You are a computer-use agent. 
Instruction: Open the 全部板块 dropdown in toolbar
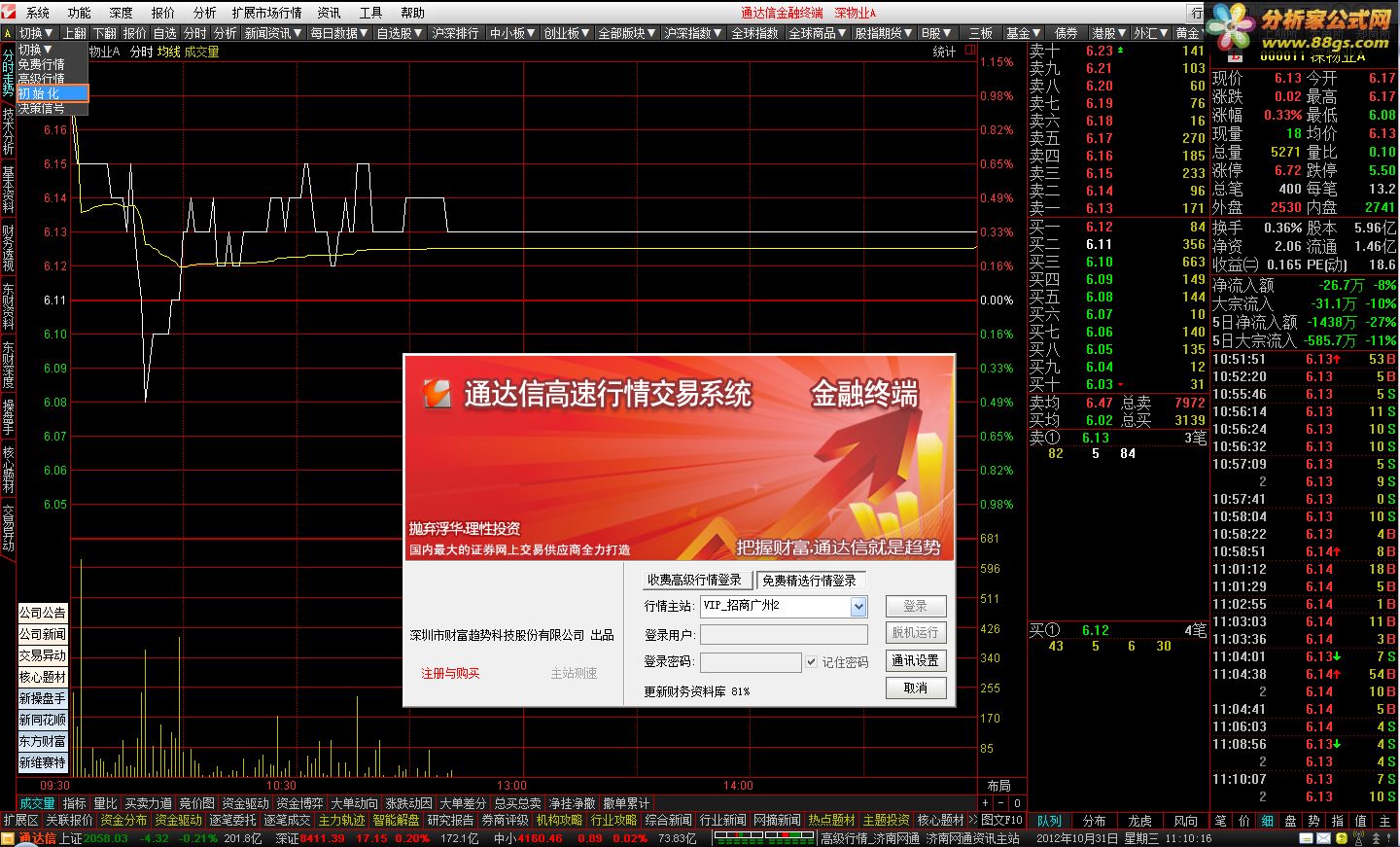click(x=627, y=33)
